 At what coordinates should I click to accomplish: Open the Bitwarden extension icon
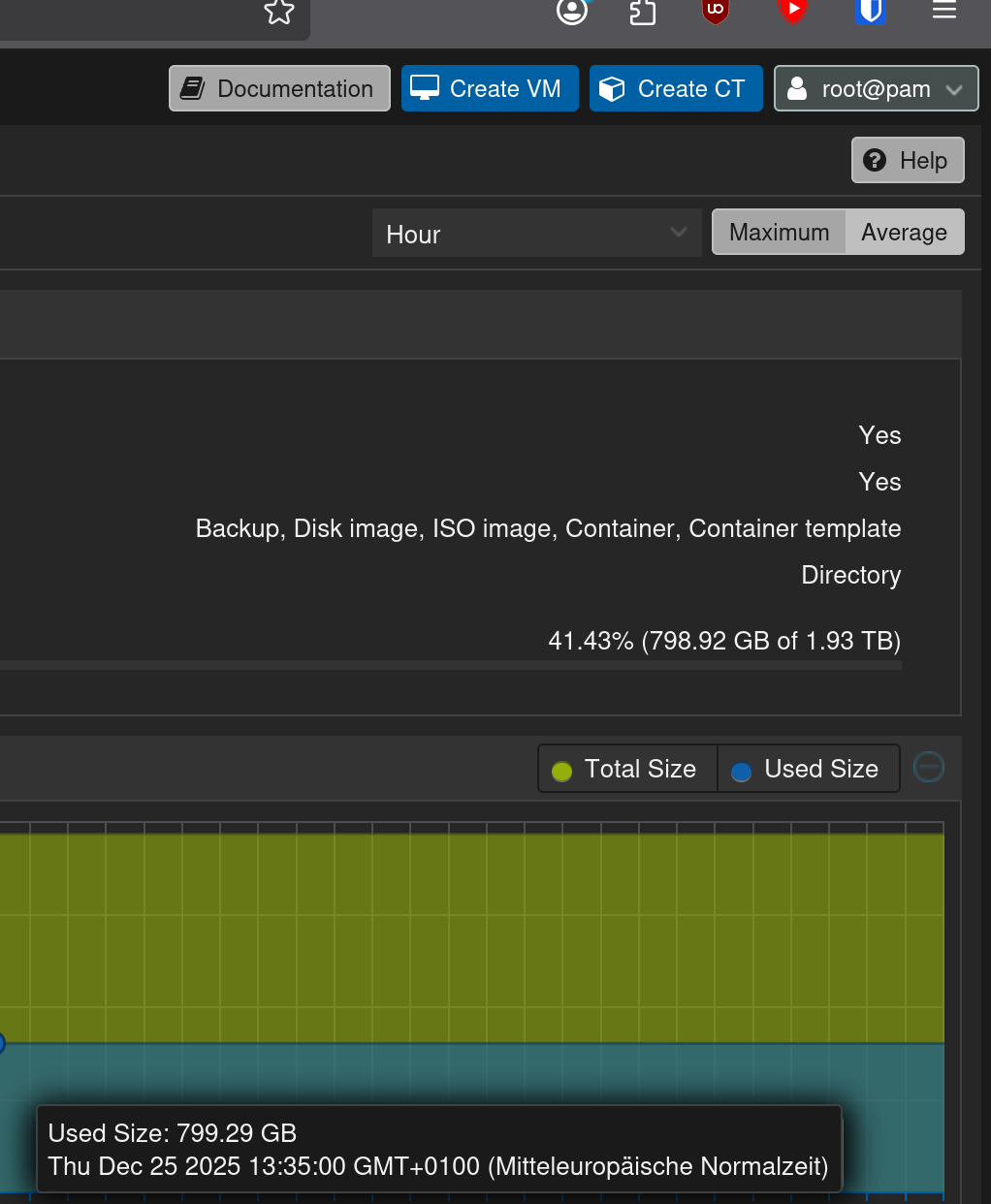pyautogui.click(x=870, y=11)
